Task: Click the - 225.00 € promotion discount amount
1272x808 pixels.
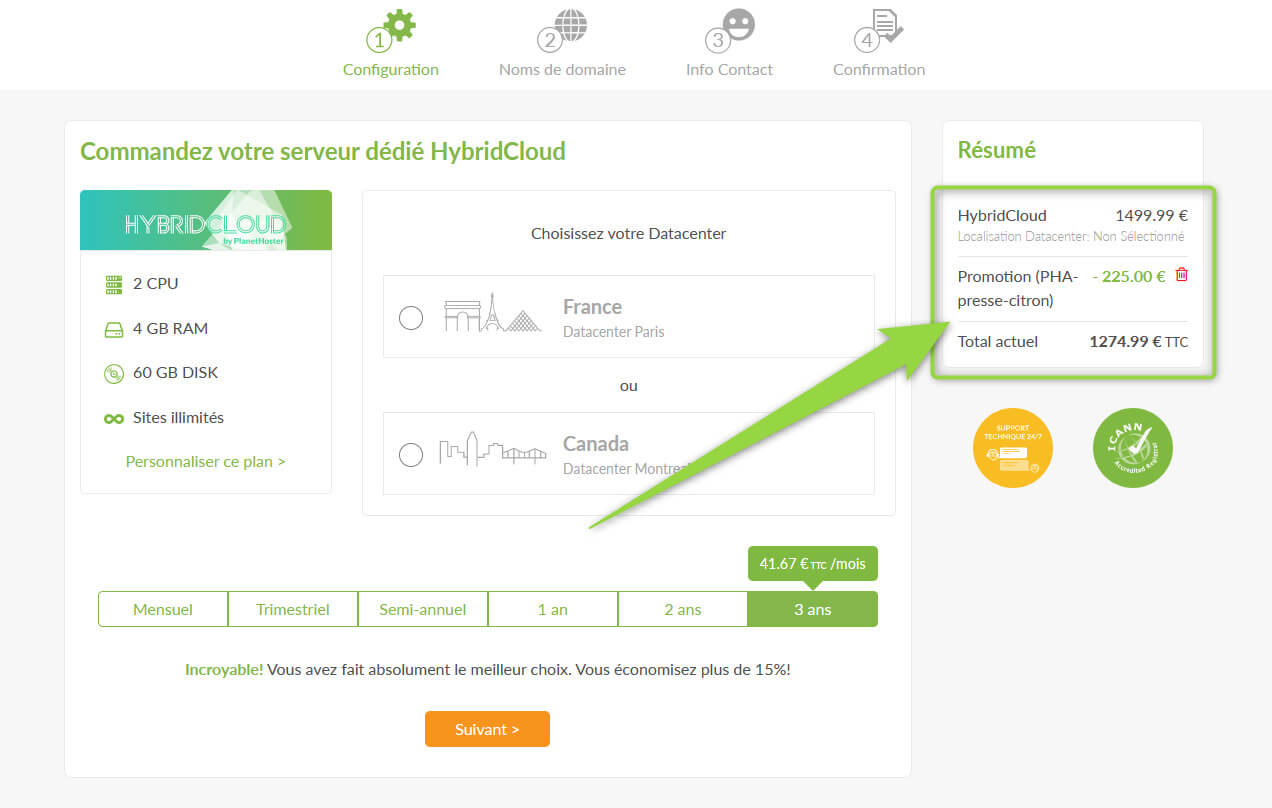Action: point(1129,276)
